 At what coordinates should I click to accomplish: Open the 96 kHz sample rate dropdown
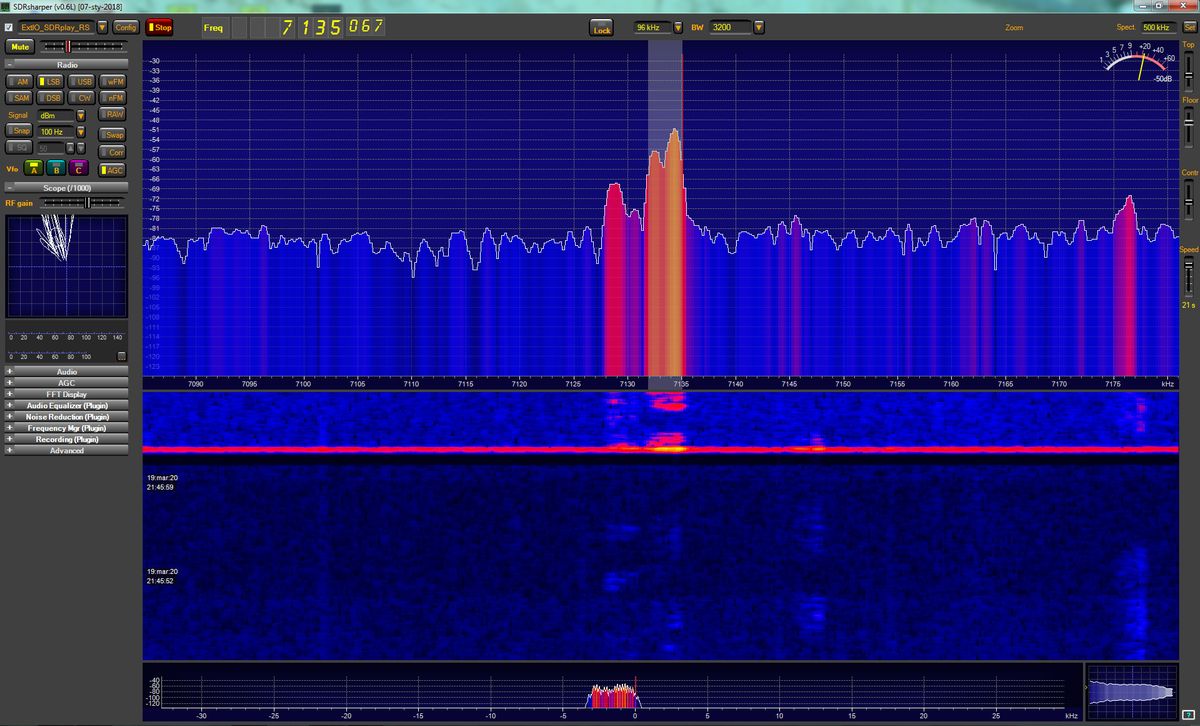[x=678, y=28]
